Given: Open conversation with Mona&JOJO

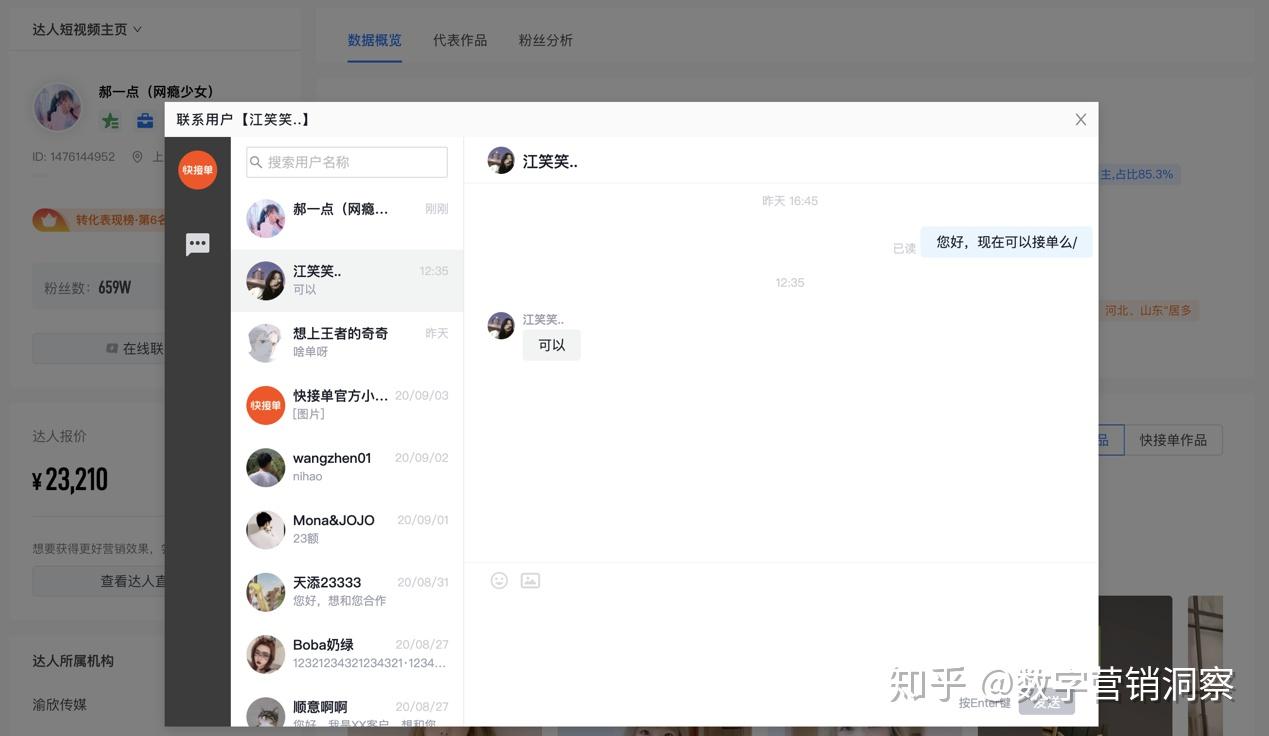Looking at the screenshot, I should coord(347,529).
